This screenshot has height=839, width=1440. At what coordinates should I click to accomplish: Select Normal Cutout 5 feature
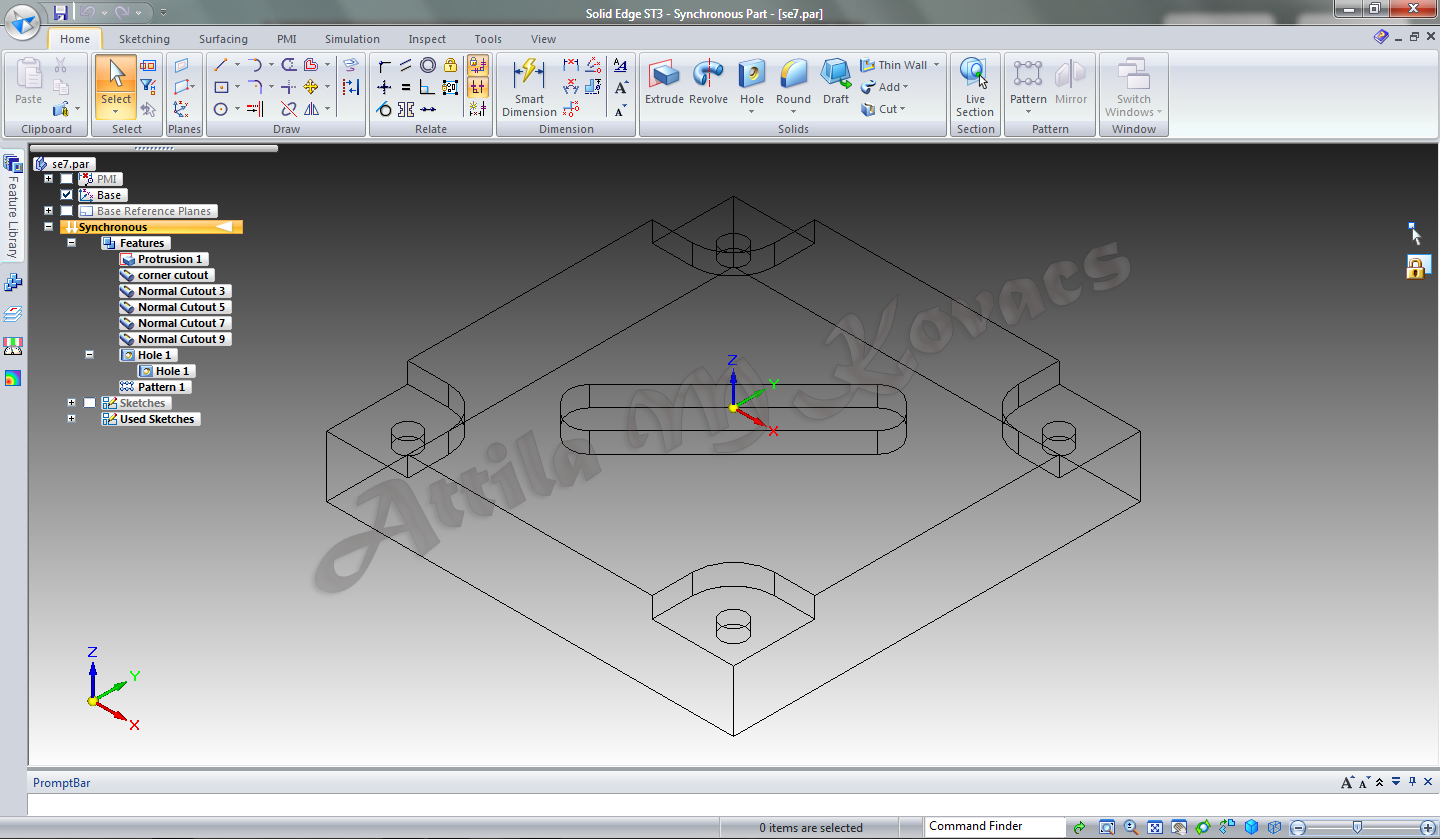174,307
